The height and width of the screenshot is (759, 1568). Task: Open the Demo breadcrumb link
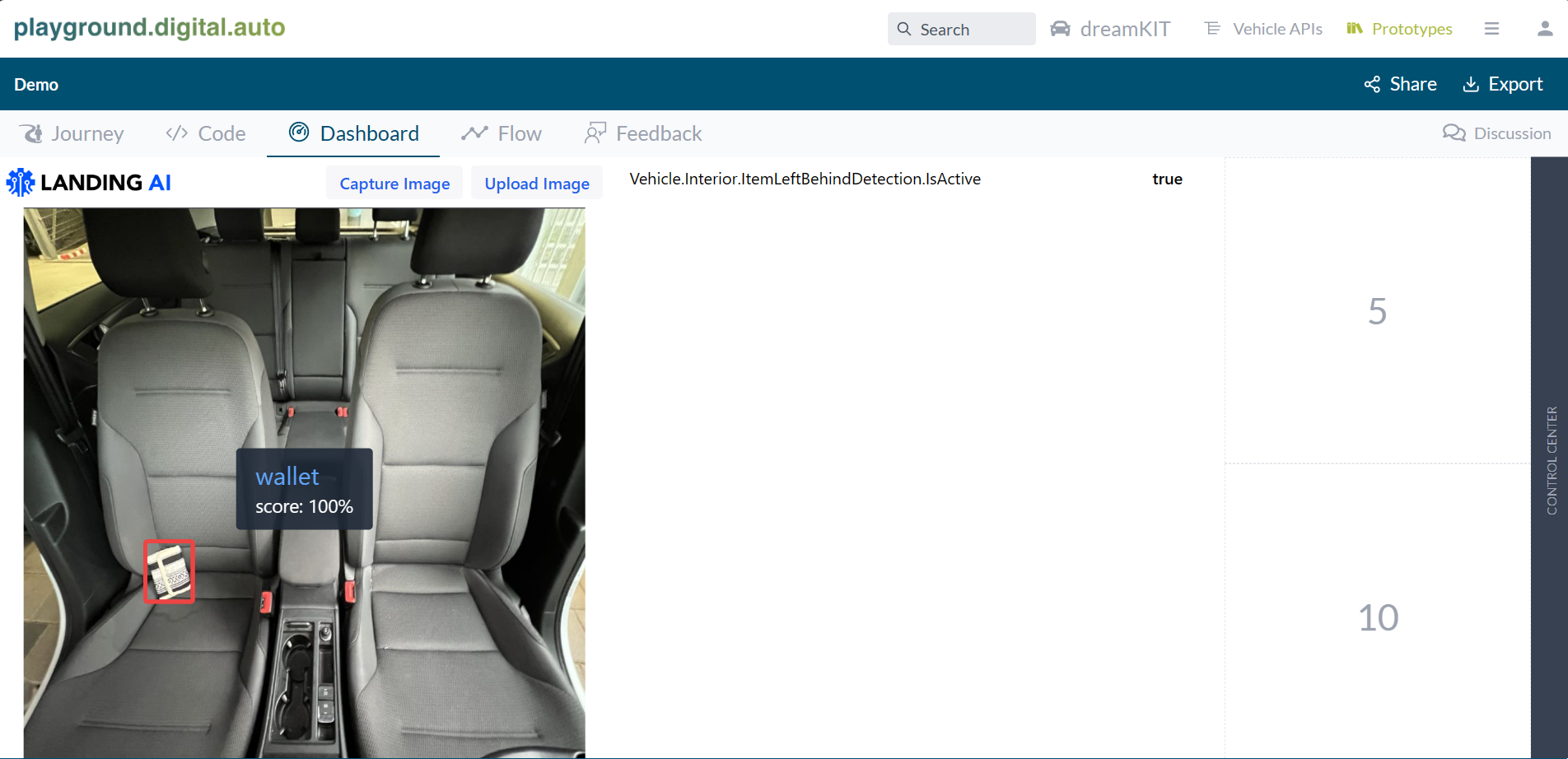[35, 83]
